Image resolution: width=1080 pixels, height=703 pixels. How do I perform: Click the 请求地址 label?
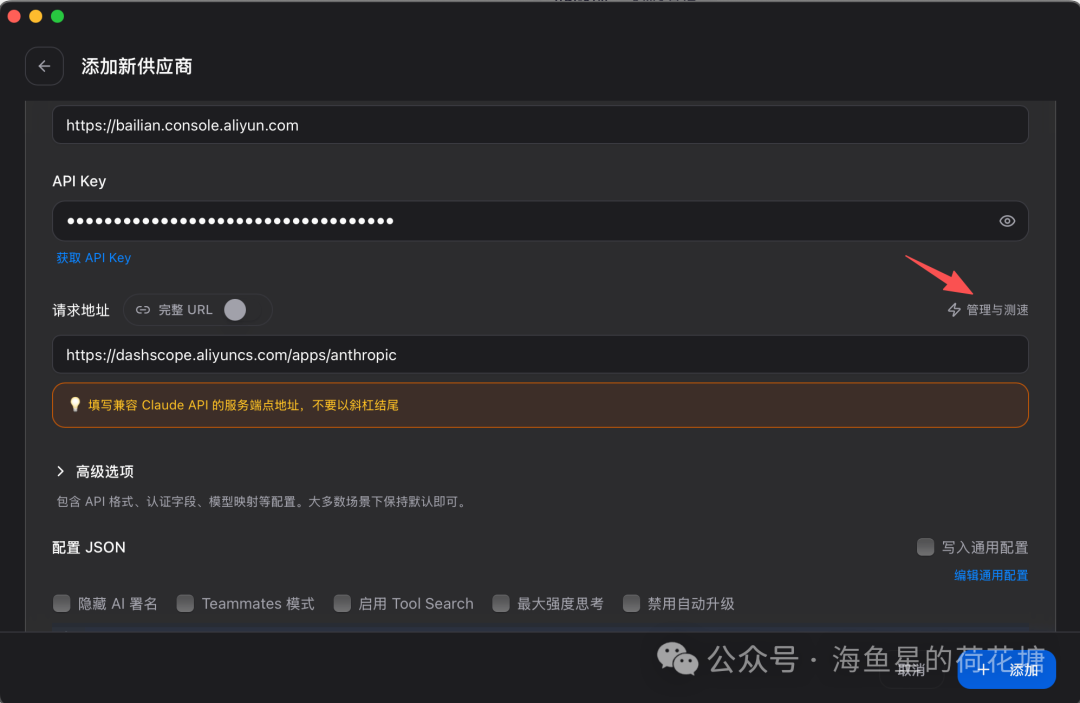[81, 311]
